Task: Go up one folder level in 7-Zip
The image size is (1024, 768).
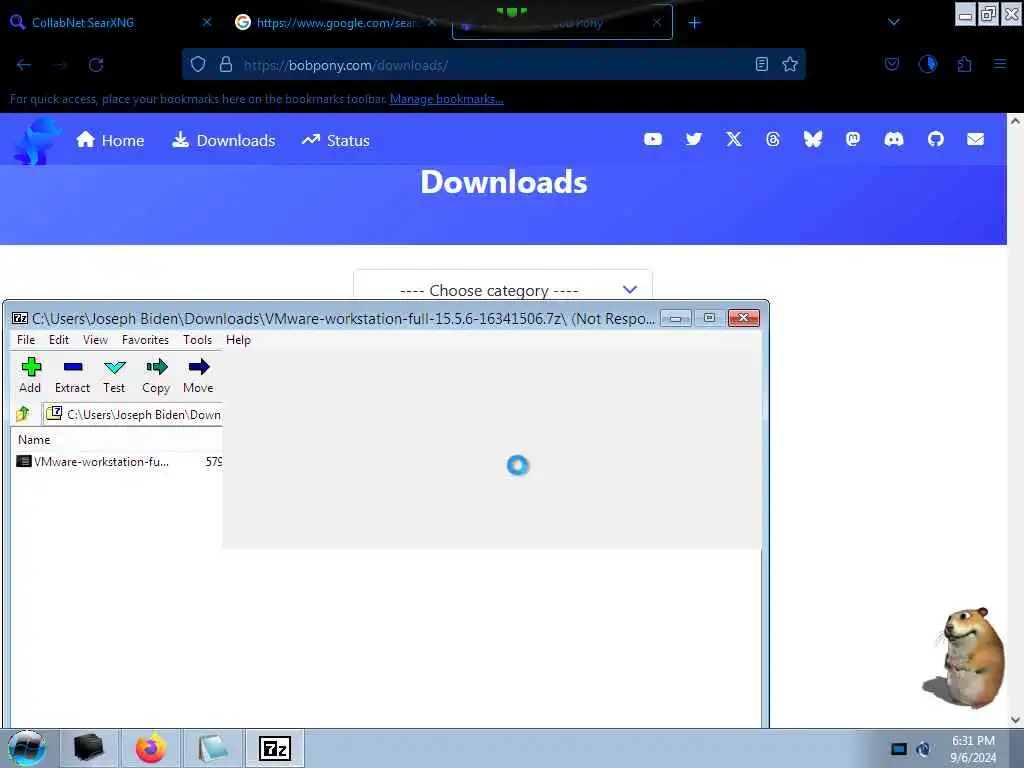Action: (23, 413)
